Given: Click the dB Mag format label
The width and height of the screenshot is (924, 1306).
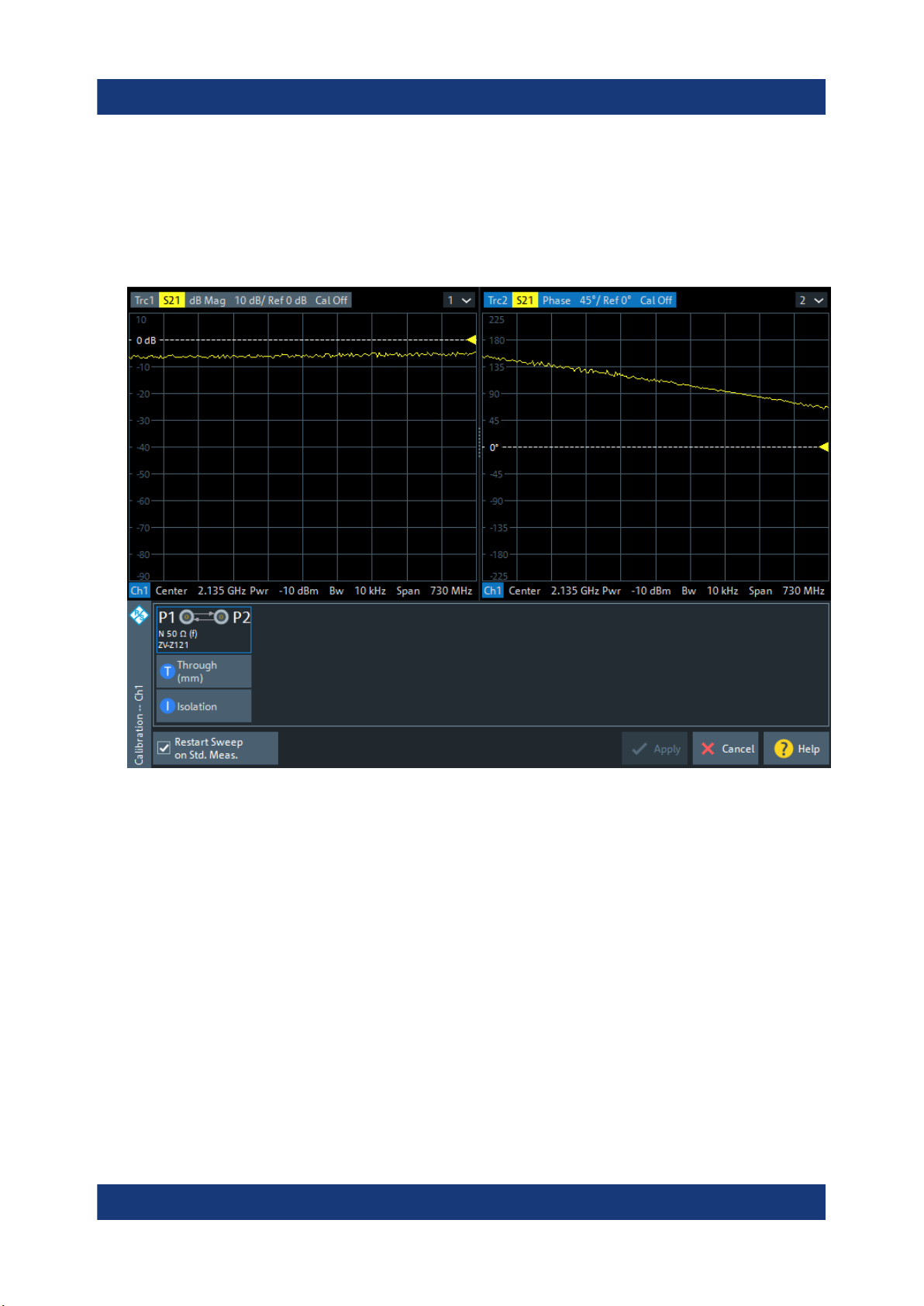Looking at the screenshot, I should coord(207,300).
